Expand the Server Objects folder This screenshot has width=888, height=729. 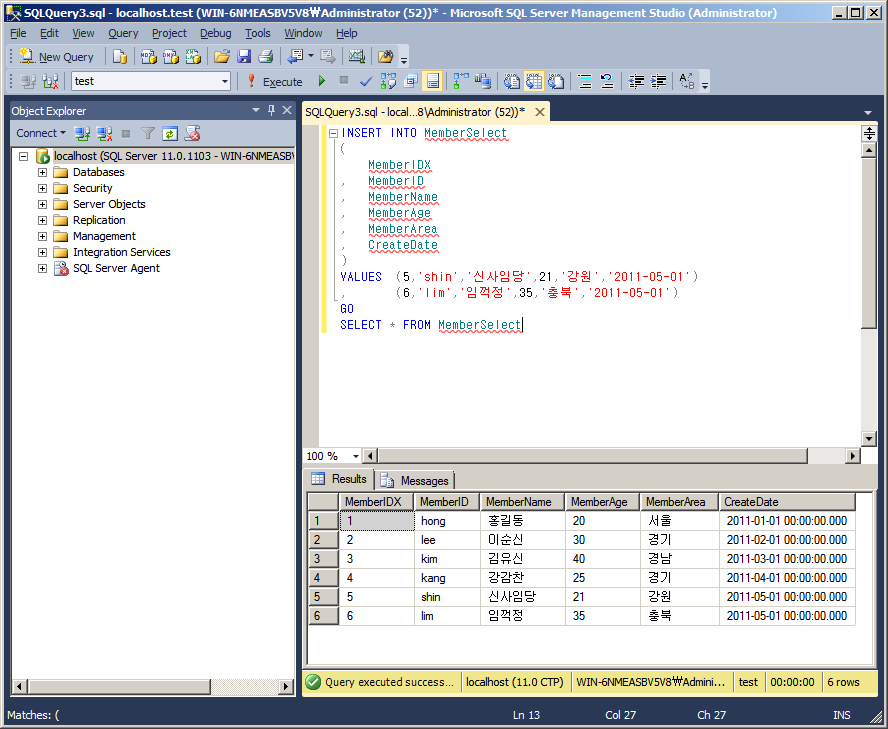pos(42,204)
